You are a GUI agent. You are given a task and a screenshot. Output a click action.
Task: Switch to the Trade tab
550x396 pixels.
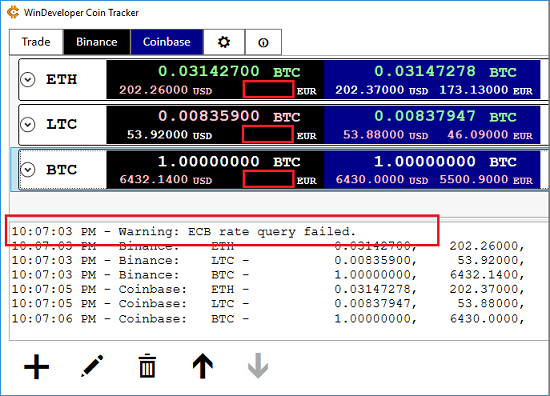(36, 42)
